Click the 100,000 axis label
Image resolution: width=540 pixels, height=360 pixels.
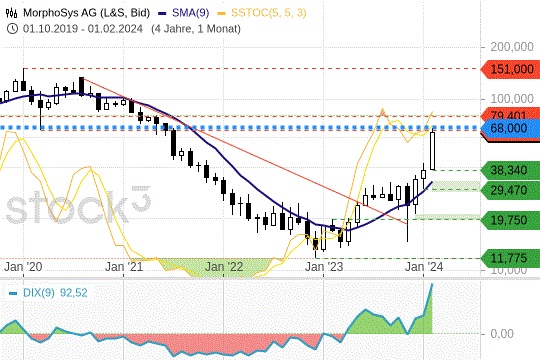tap(512, 99)
